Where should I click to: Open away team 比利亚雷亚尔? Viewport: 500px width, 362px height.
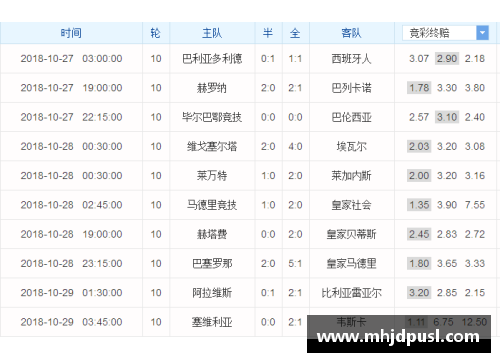click(x=351, y=293)
